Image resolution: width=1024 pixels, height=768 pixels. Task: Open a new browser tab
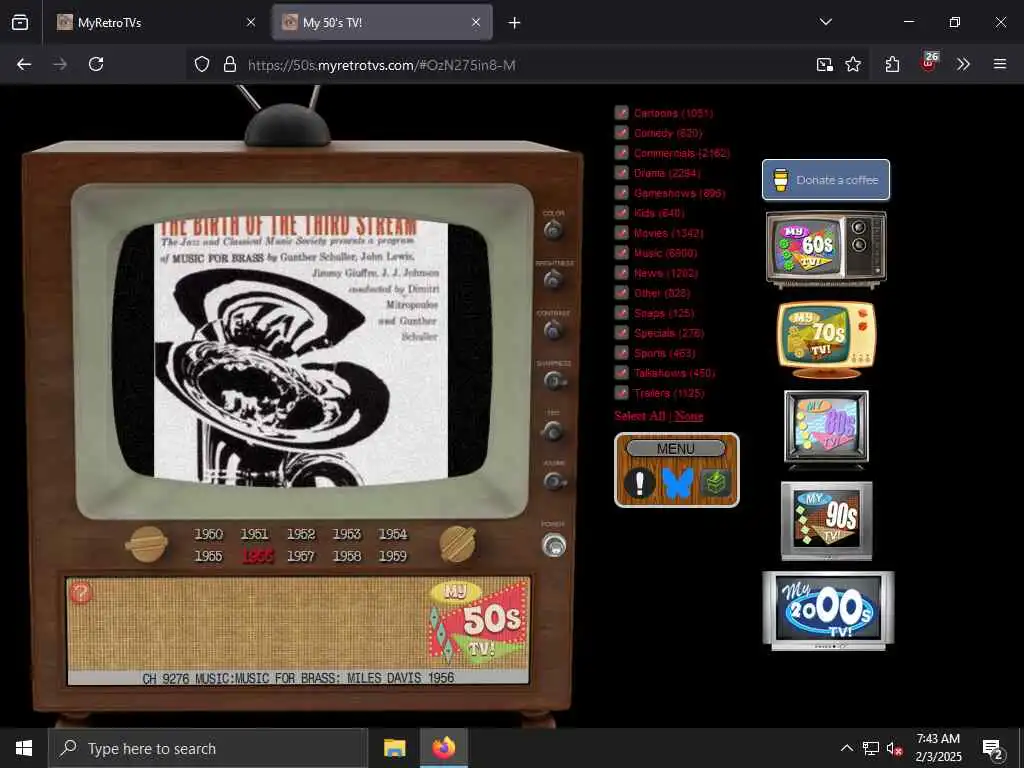(514, 23)
